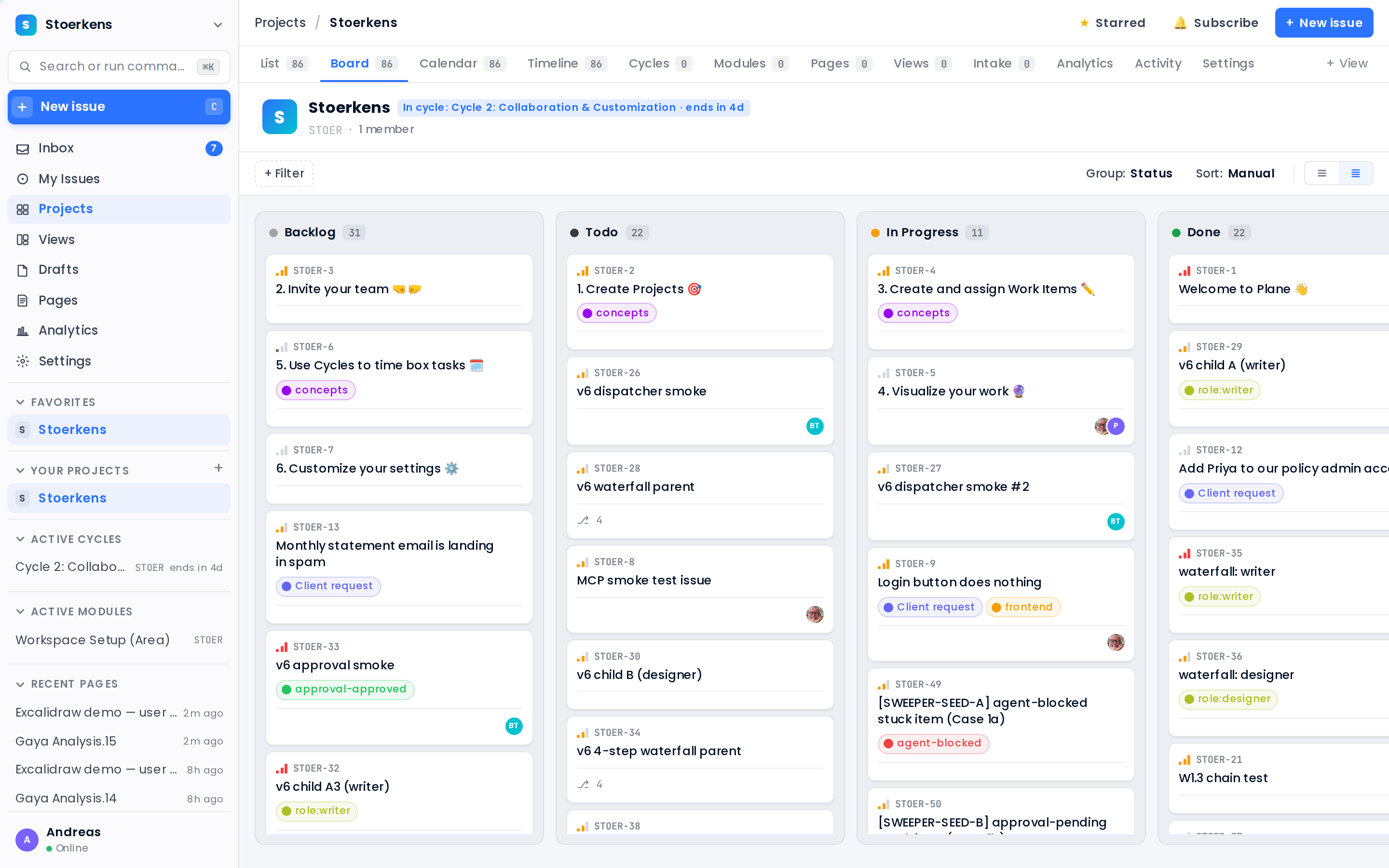Open the Sort Manual dropdown

pos(1235,174)
